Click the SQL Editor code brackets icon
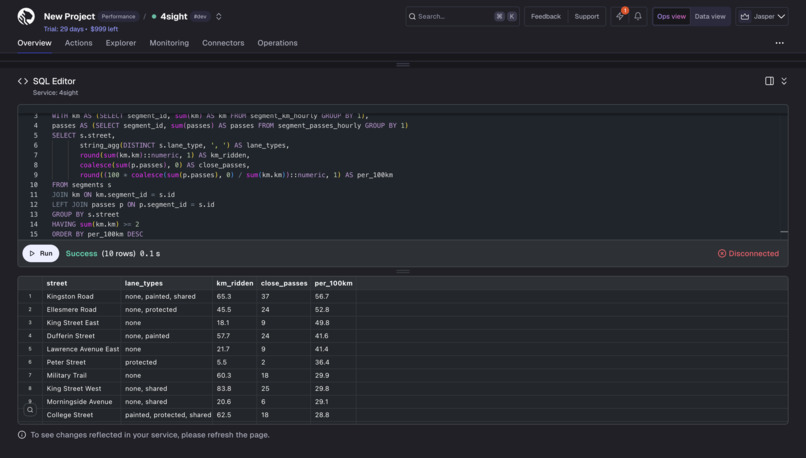Viewport: 806px width, 458px height. point(23,81)
